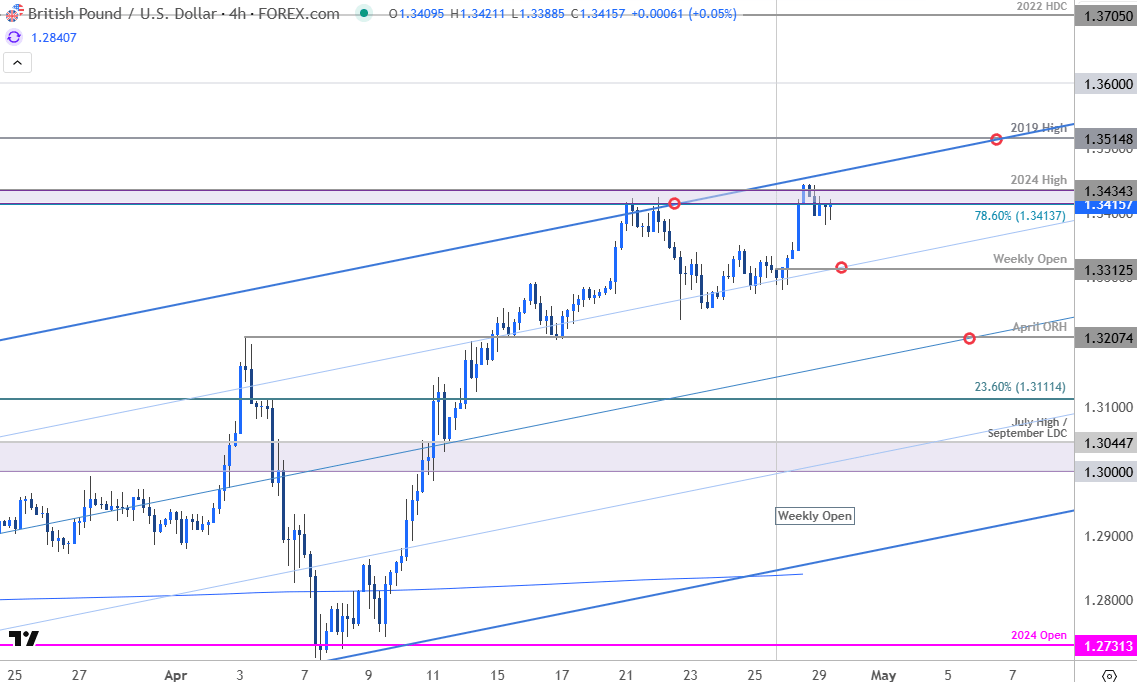This screenshot has height=682, width=1137.
Task: Click the July High / September LDC label
Action: coord(1028,428)
